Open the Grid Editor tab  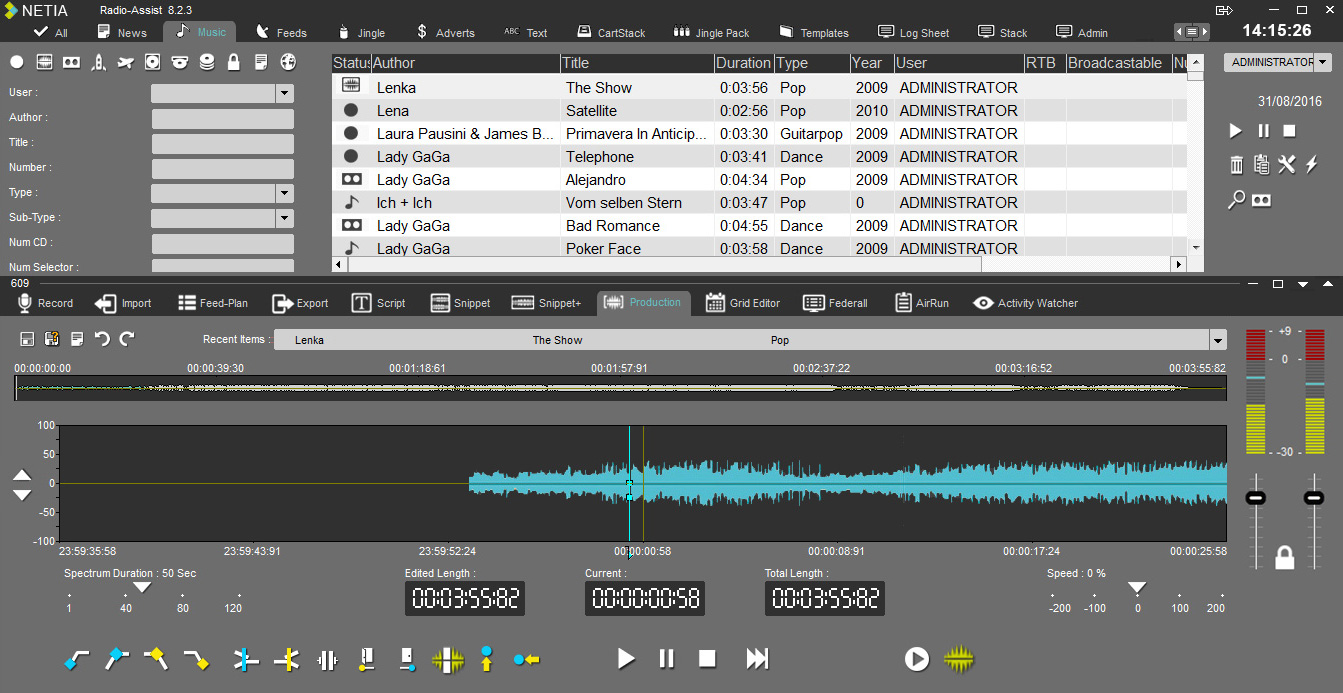[x=742, y=303]
